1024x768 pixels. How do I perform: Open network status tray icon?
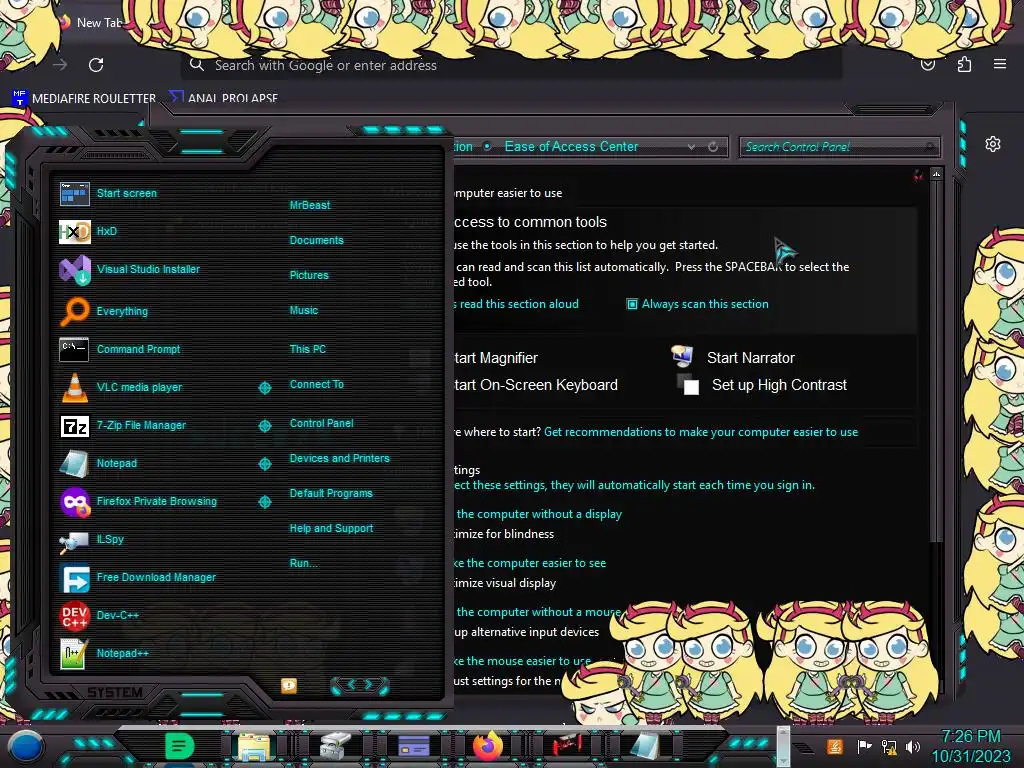(889, 746)
